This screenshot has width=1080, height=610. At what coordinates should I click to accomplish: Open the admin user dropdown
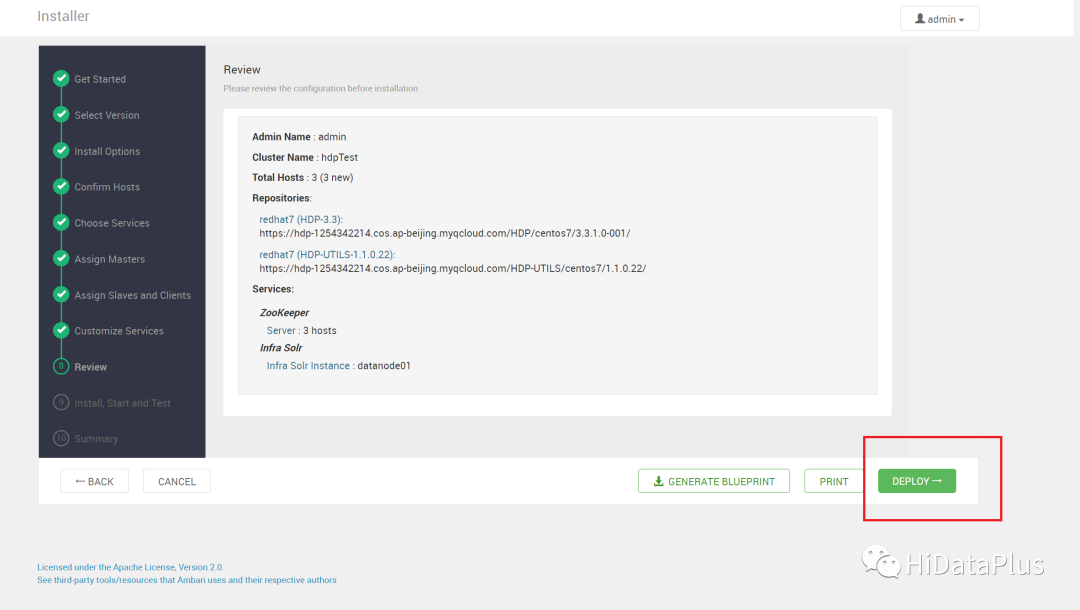(939, 19)
